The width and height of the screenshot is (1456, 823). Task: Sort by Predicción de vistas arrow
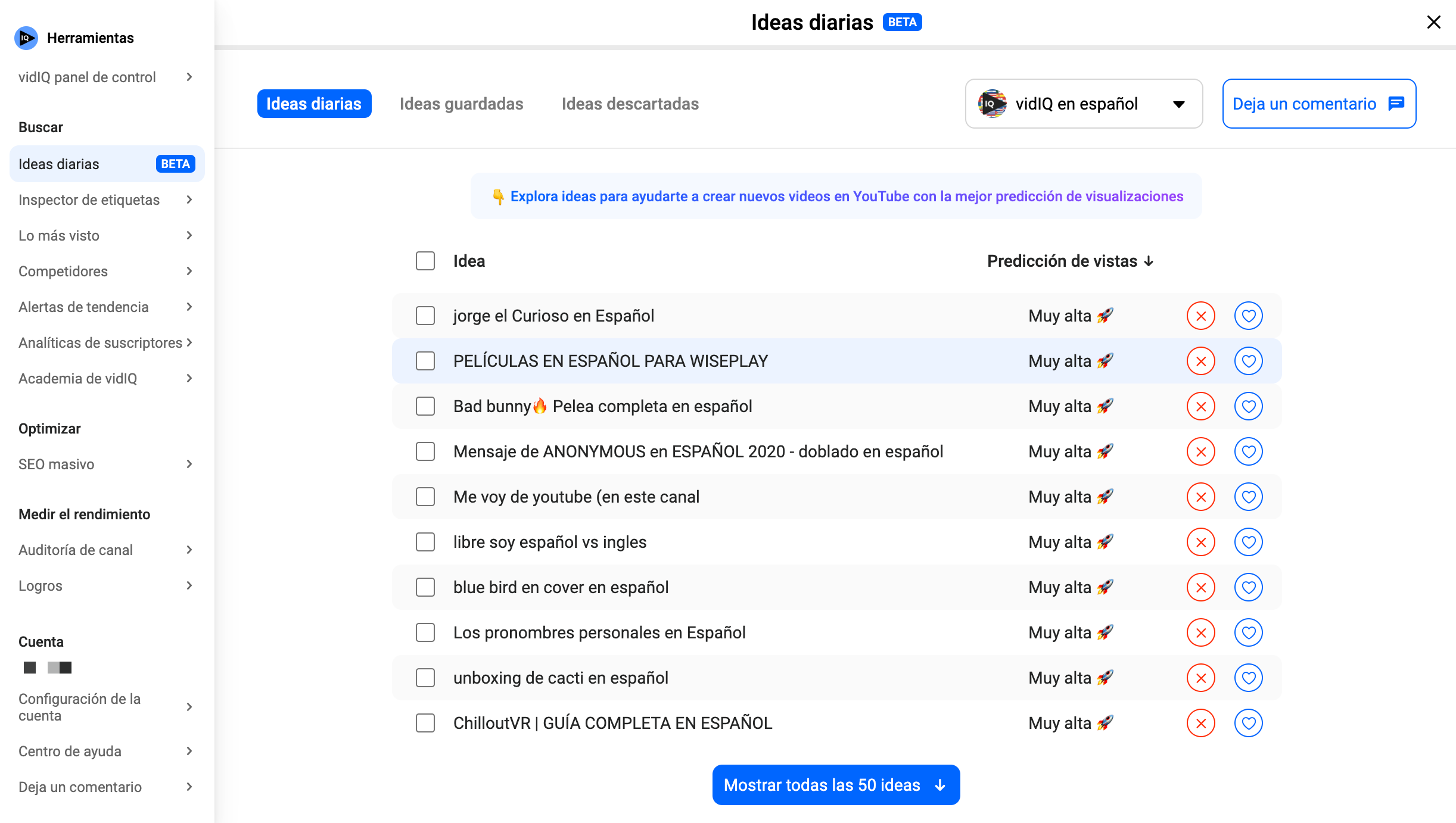1149,261
